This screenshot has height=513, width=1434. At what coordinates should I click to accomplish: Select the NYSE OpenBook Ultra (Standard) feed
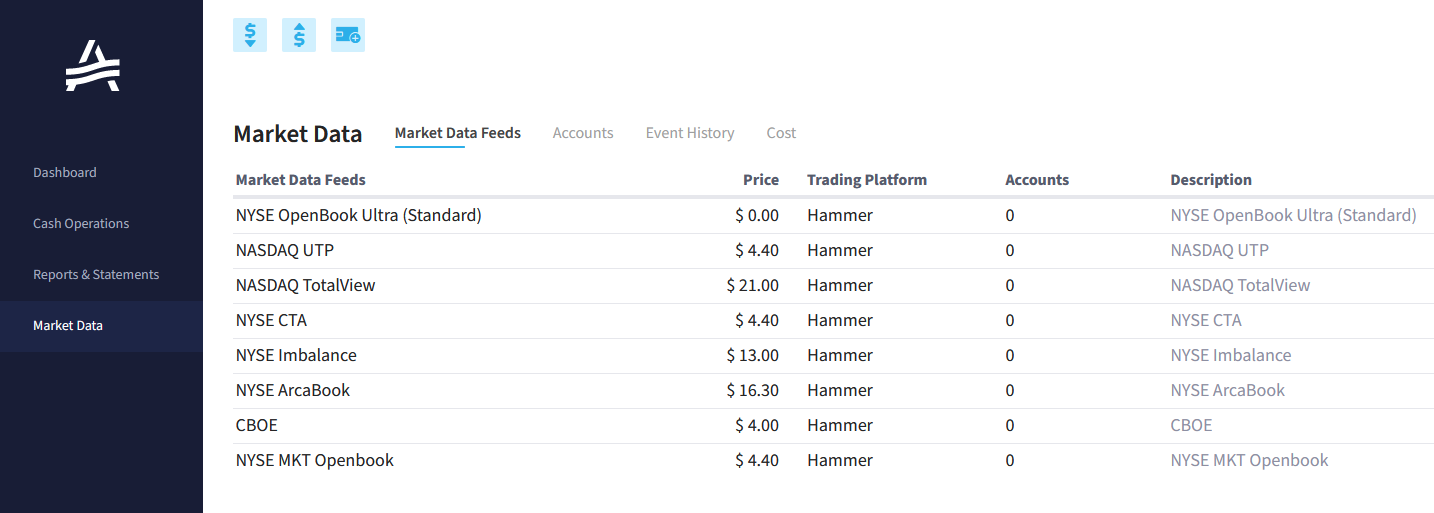(359, 215)
